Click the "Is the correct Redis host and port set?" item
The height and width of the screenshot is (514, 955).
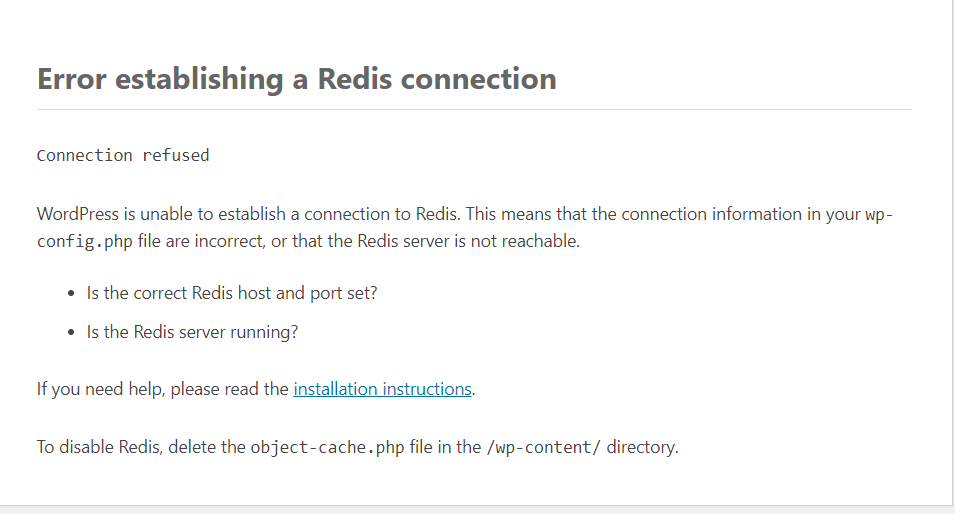point(232,293)
